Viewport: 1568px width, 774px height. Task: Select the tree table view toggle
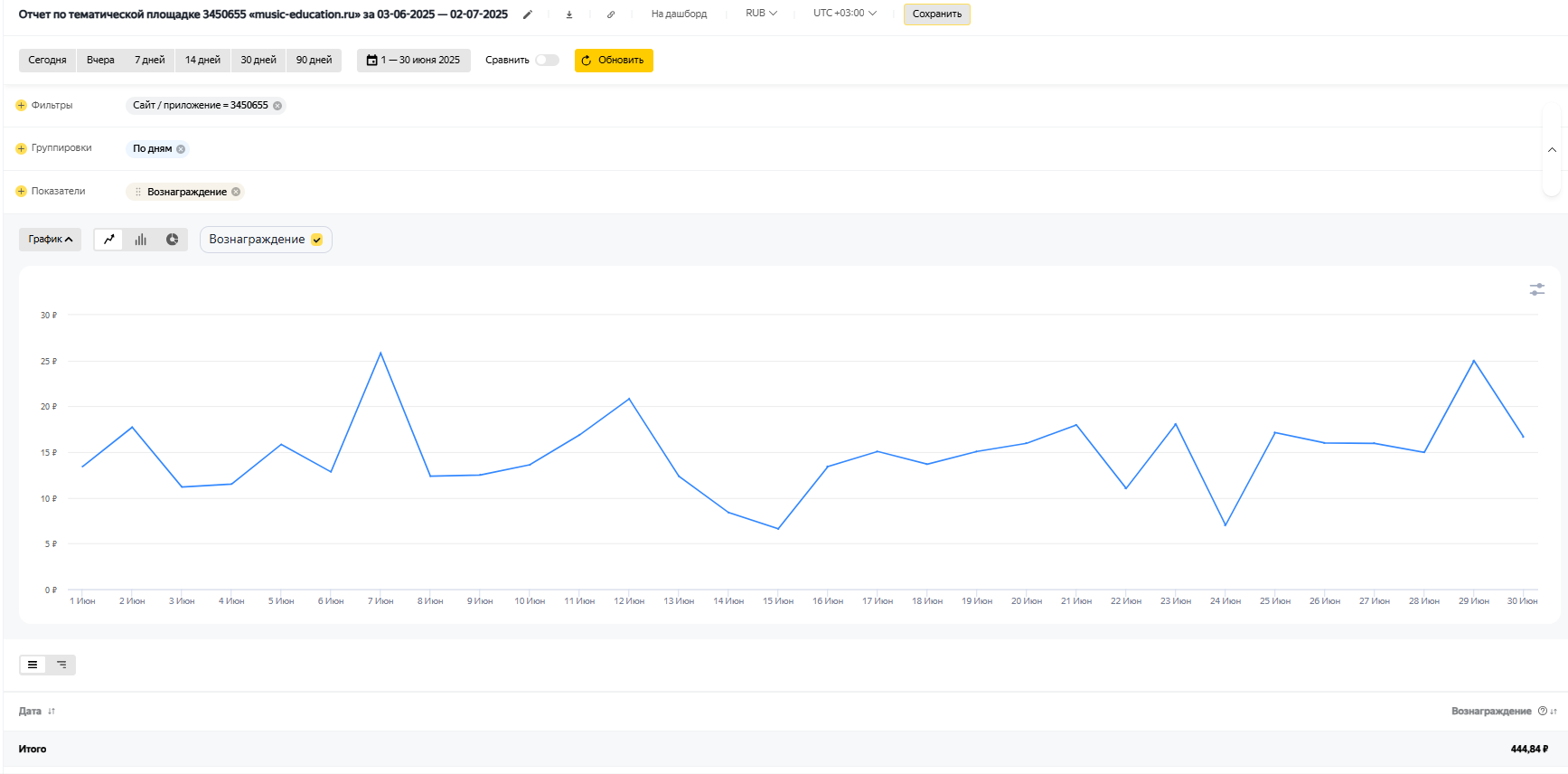pyautogui.click(x=61, y=665)
